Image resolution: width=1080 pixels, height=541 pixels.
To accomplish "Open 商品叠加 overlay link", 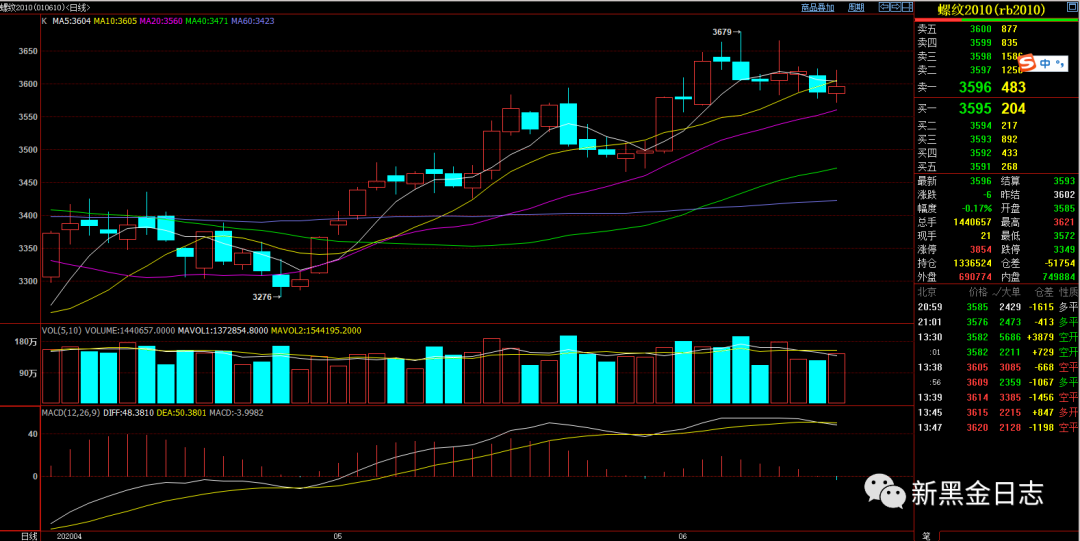I will pyautogui.click(x=818, y=7).
